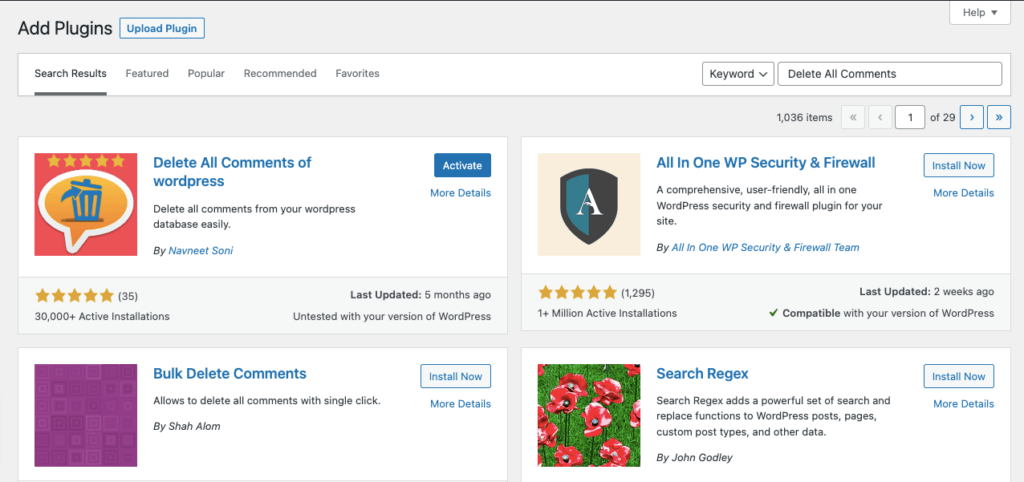The width and height of the screenshot is (1024, 482).
Task: Open the Delete All Comments of wordpress title
Action: tap(232, 172)
